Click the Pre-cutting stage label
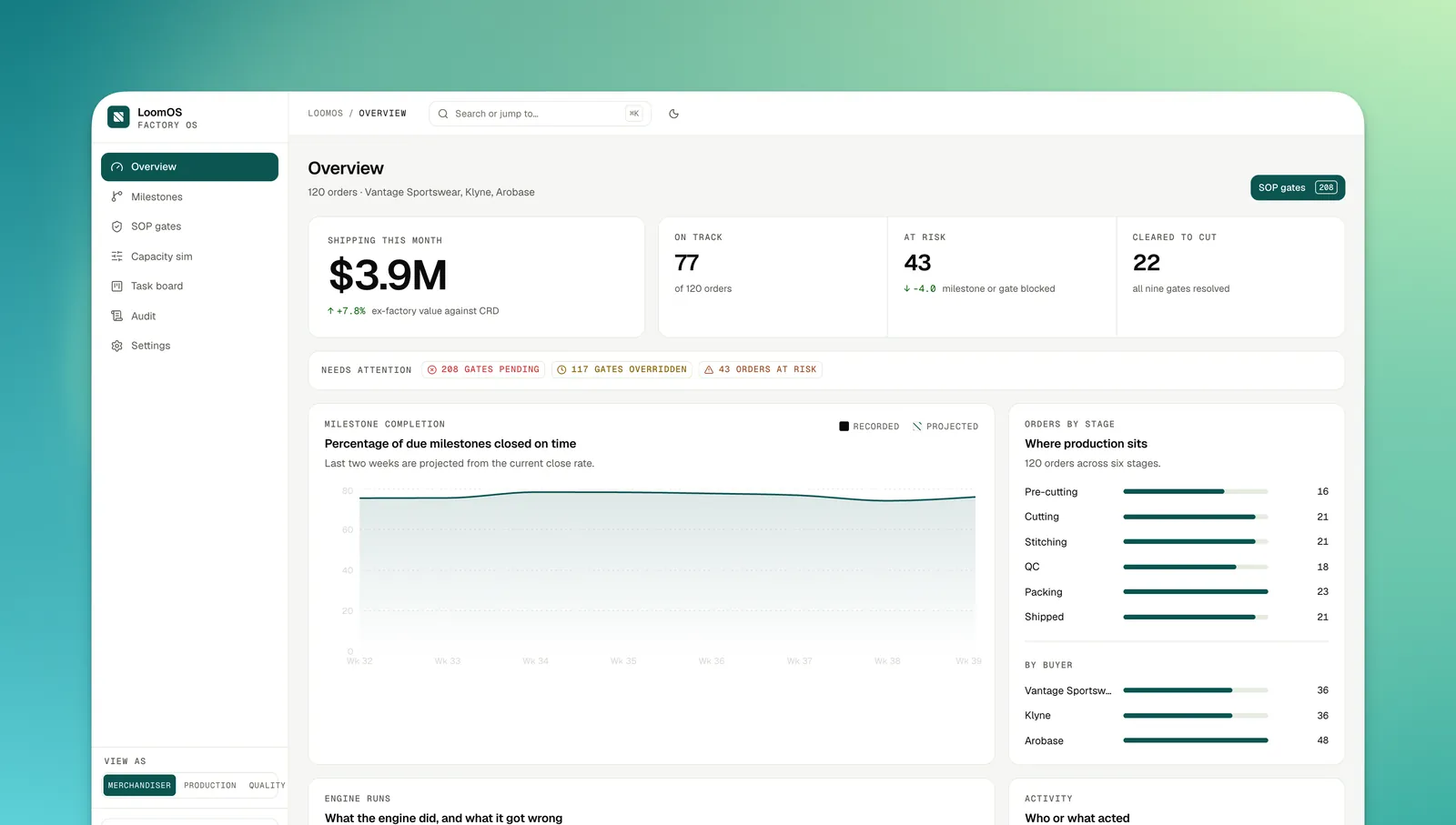1456x825 pixels. click(x=1051, y=492)
